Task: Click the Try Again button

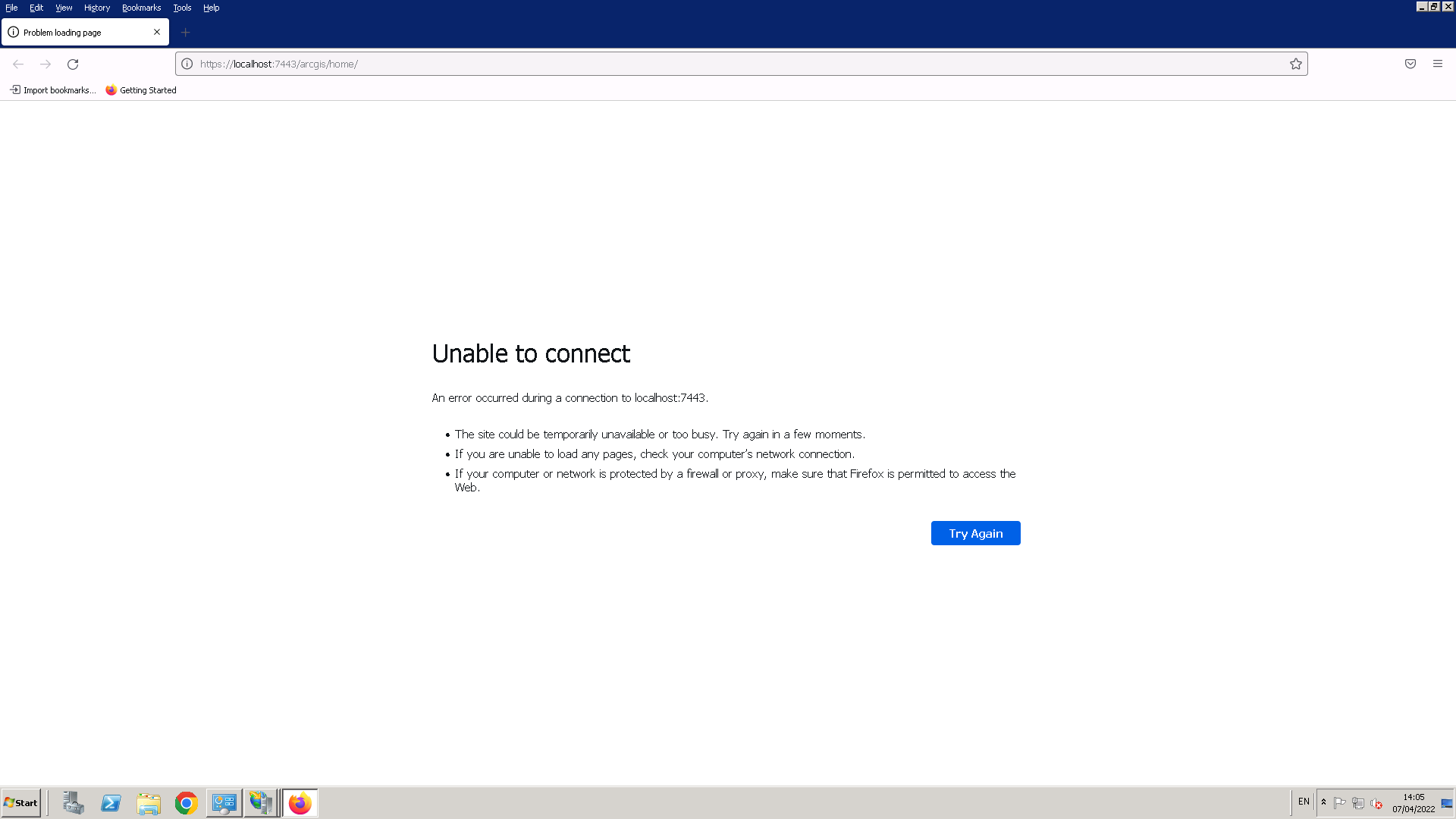Action: (975, 532)
